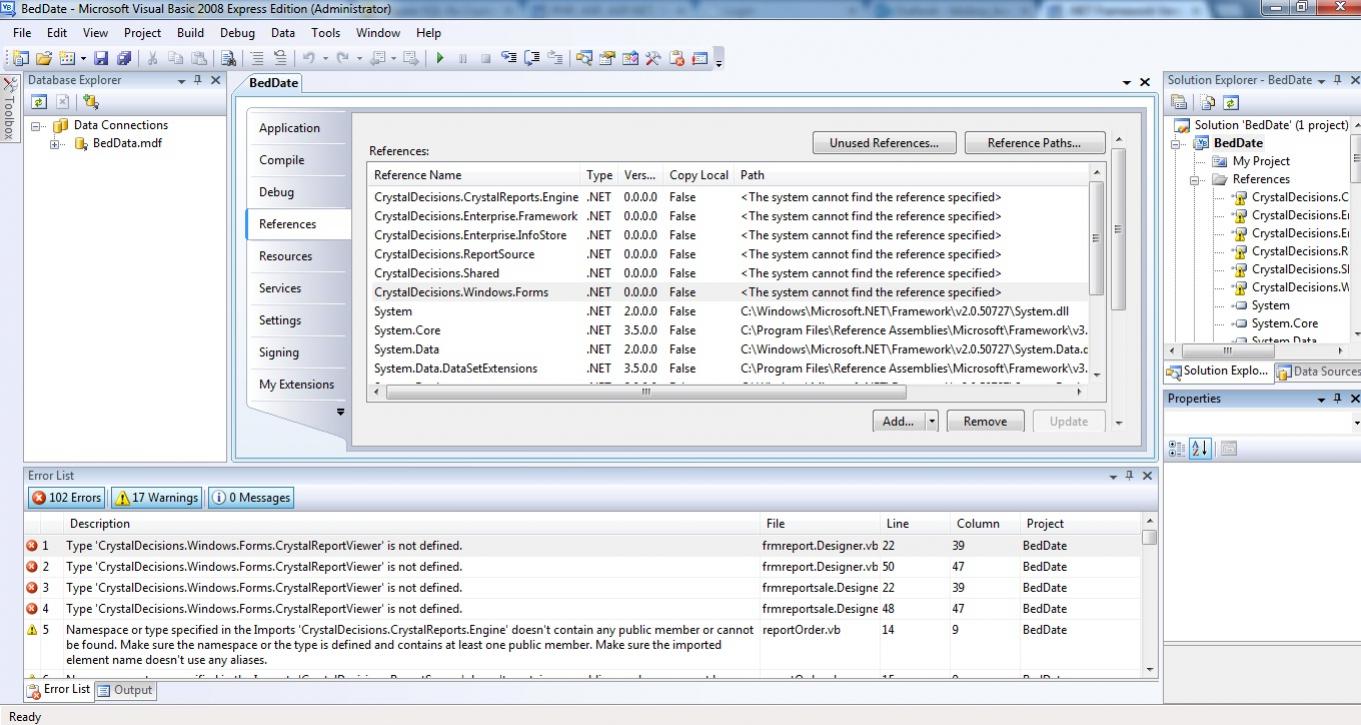Select System.Core reference in Solution Explorer
Image resolution: width=1361 pixels, height=725 pixels.
coord(1284,323)
